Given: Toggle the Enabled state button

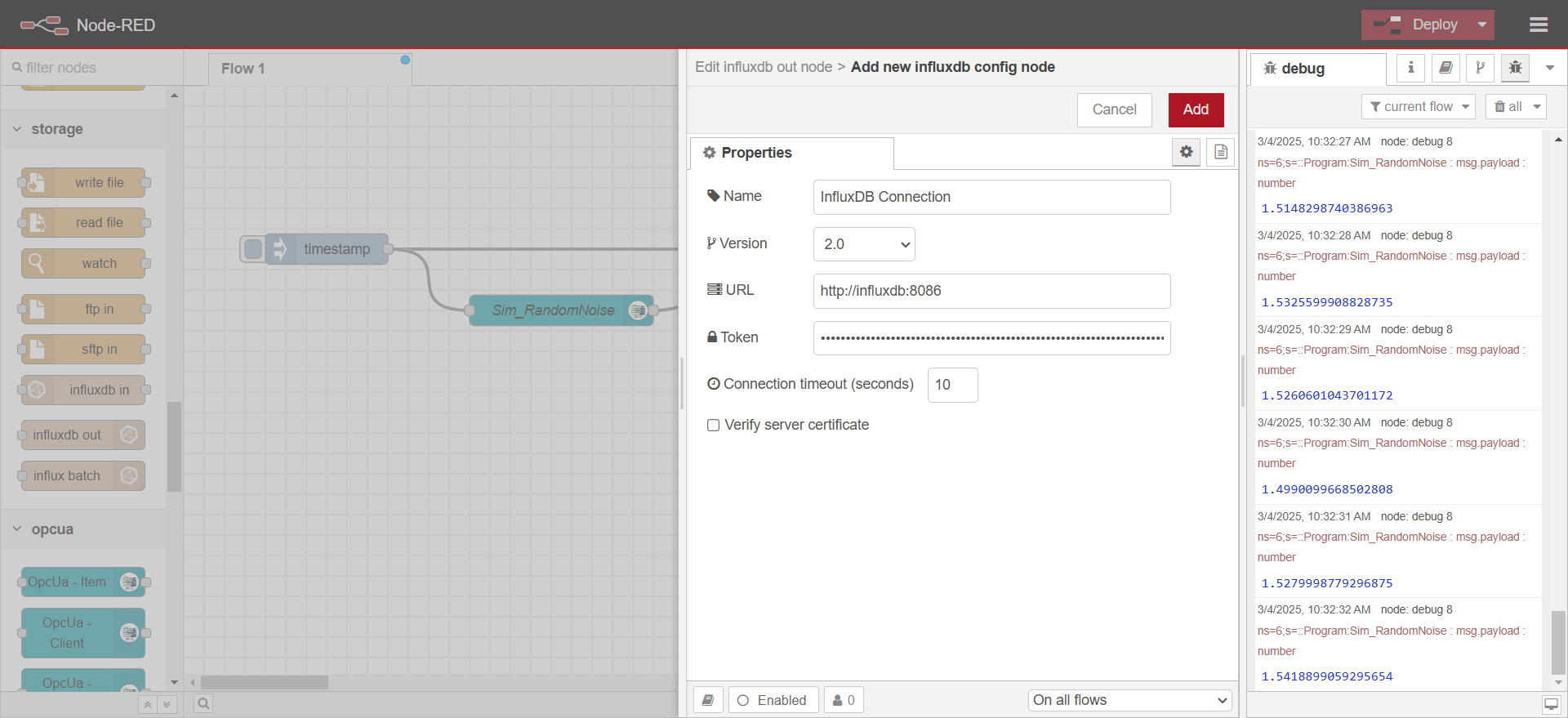Looking at the screenshot, I should (x=773, y=700).
